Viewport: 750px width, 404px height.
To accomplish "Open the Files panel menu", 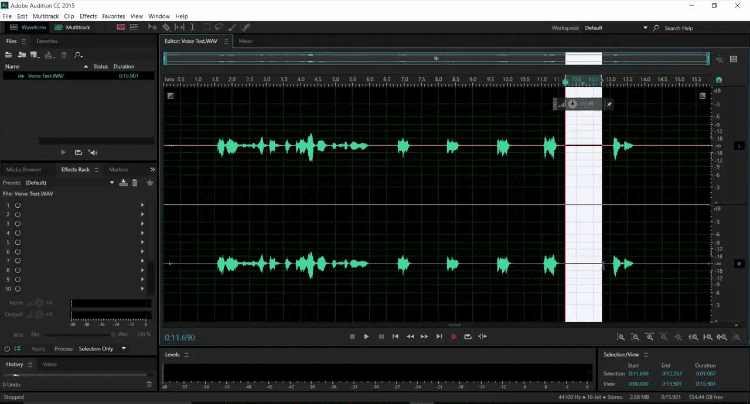I will point(23,41).
